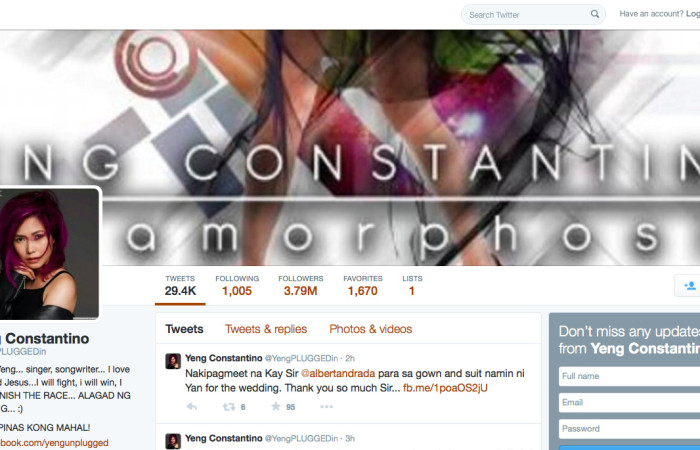This screenshot has height=450, width=700.
Task: View the 3.79M Followers list
Action: [x=301, y=285]
